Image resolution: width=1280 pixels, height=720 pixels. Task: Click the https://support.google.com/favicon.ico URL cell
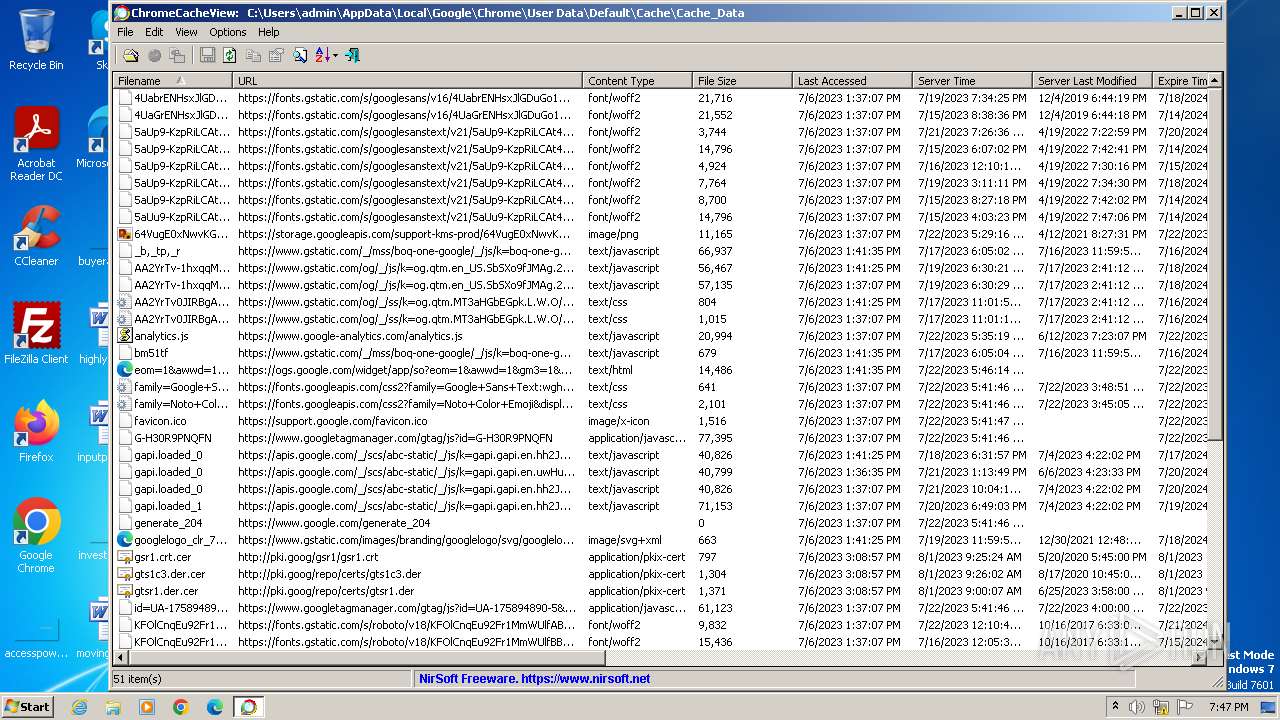coord(333,421)
